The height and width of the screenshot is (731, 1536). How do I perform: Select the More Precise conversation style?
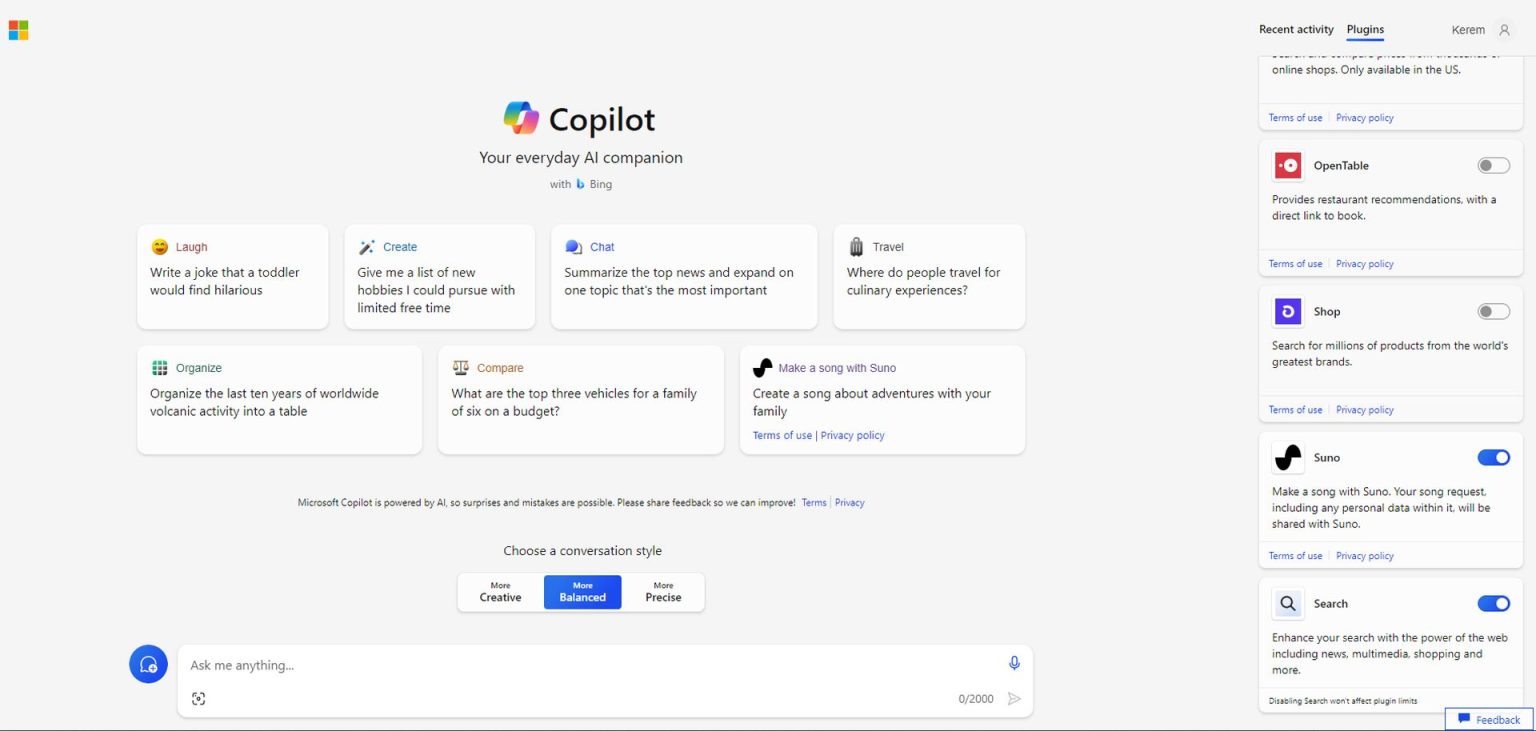(663, 591)
